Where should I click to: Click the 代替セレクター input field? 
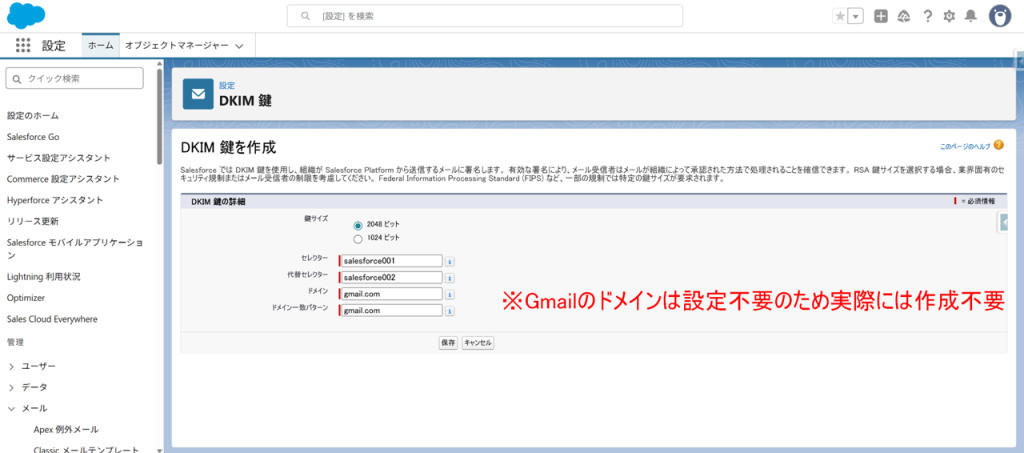pyautogui.click(x=391, y=278)
